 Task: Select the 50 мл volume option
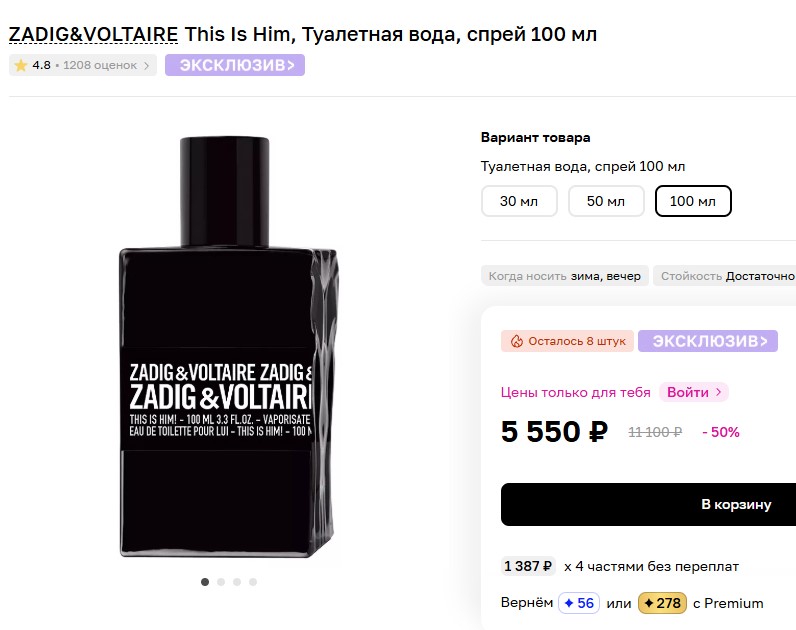click(606, 201)
